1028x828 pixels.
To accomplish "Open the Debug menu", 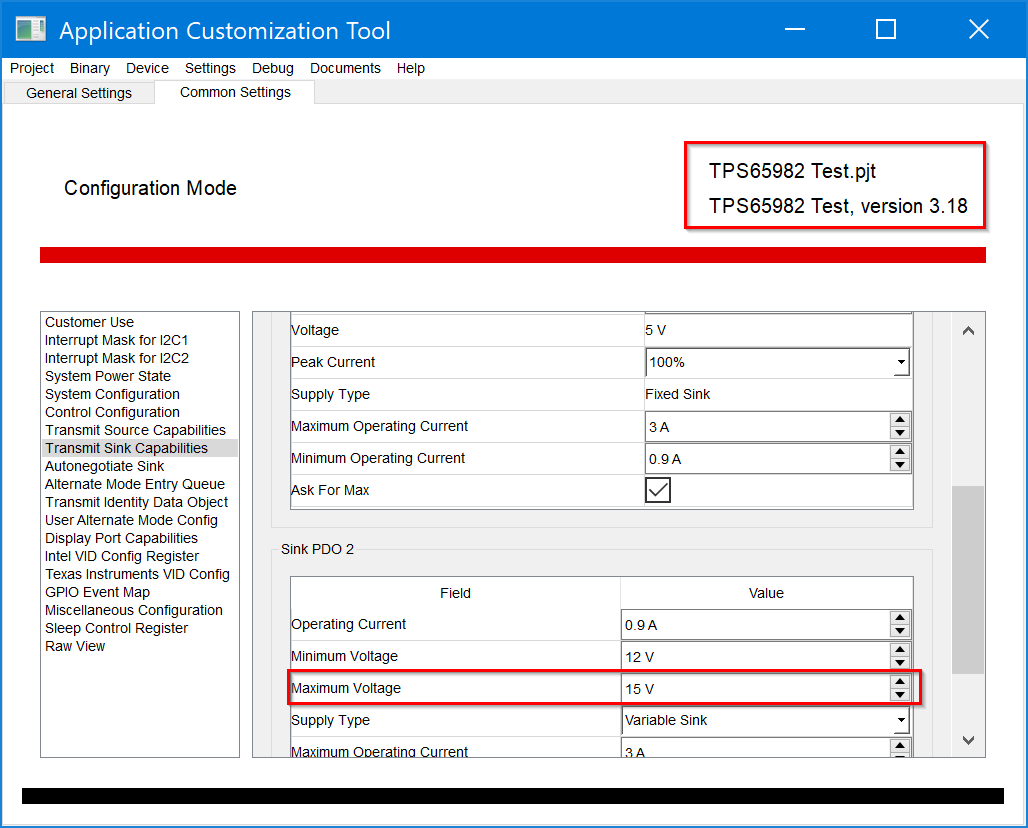I will pyautogui.click(x=273, y=68).
